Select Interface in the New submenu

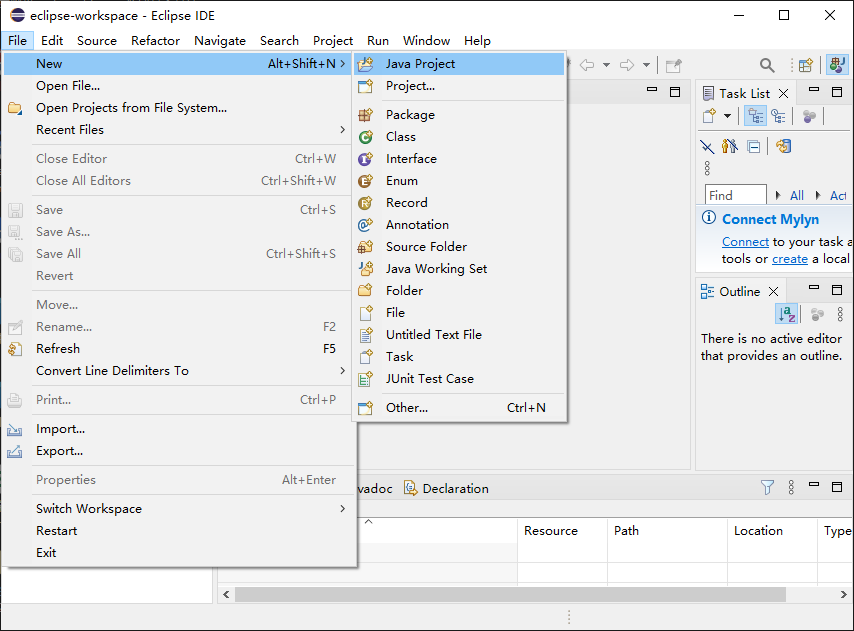[x=459, y=159]
